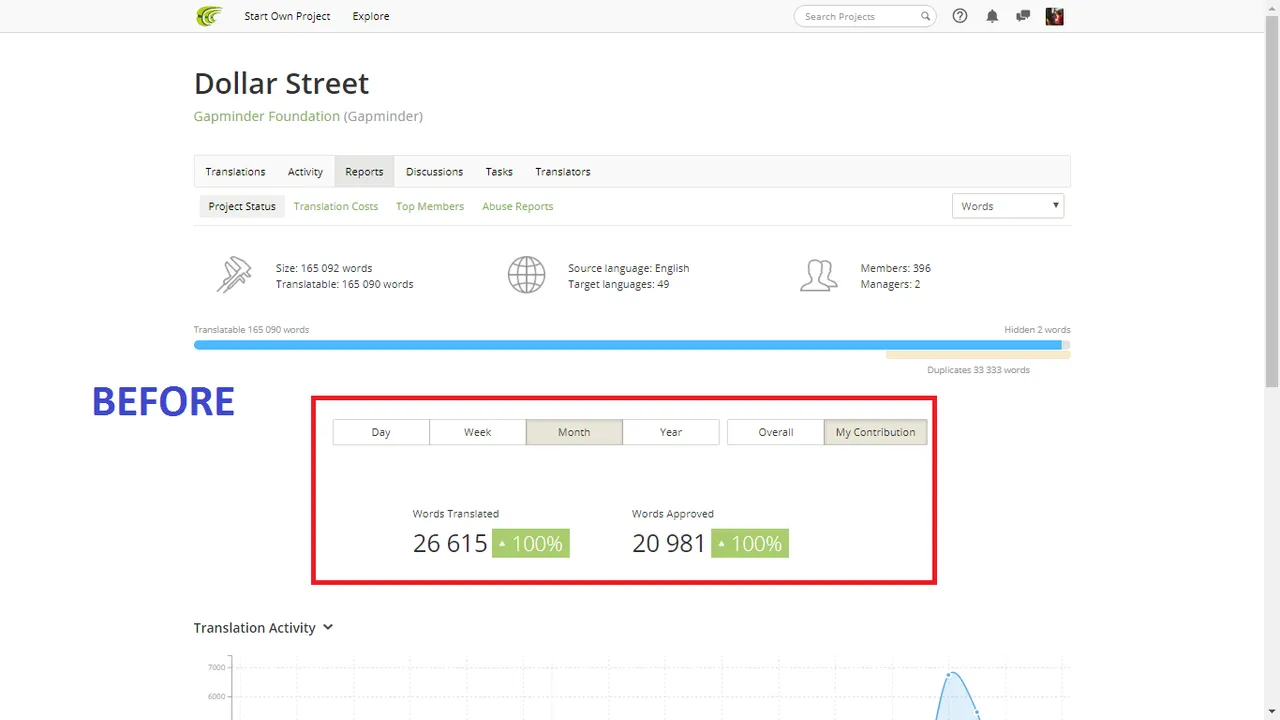Click the globe languages icon

click(x=526, y=275)
